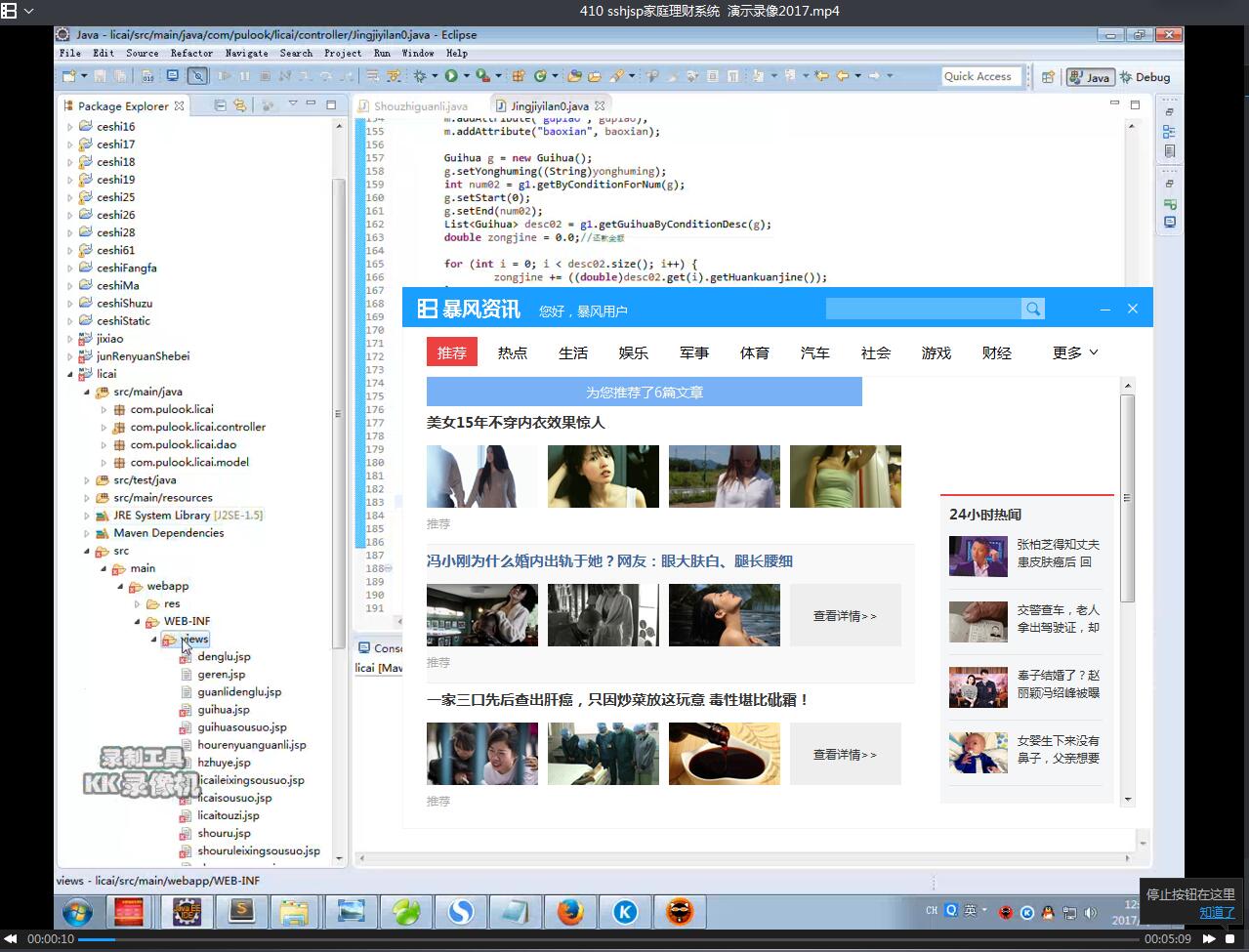Collapse all in Package Explorer

coord(220,105)
